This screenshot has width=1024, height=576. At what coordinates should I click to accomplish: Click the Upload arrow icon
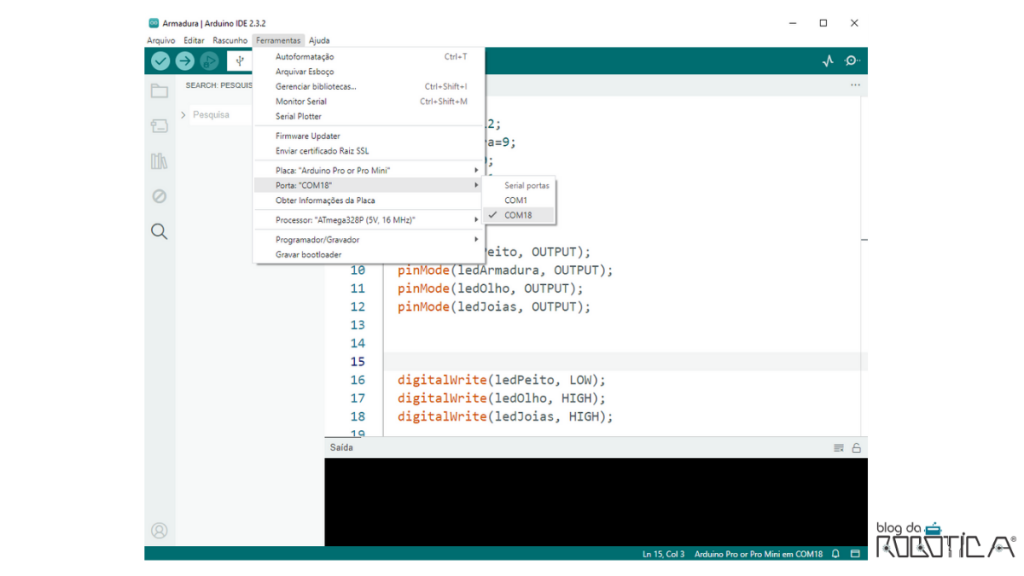pos(184,60)
